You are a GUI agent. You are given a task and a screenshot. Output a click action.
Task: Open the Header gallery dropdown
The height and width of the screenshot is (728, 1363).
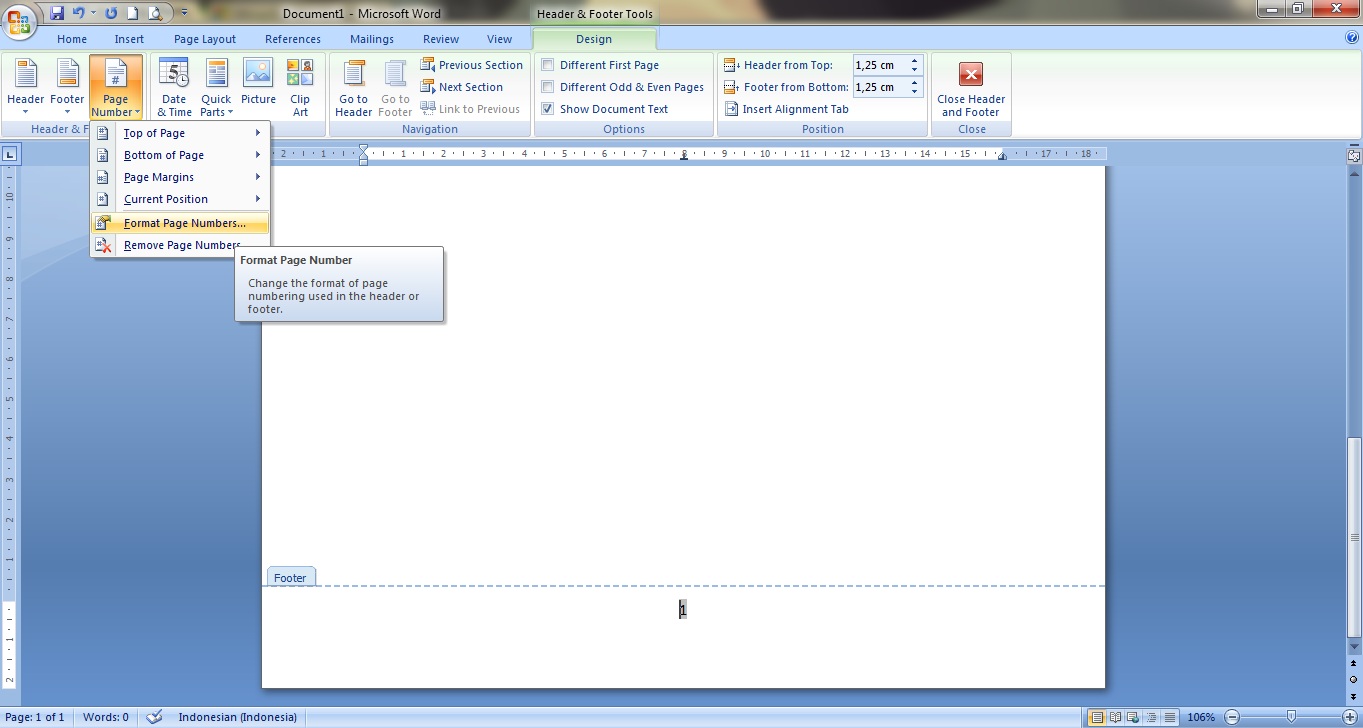click(25, 87)
